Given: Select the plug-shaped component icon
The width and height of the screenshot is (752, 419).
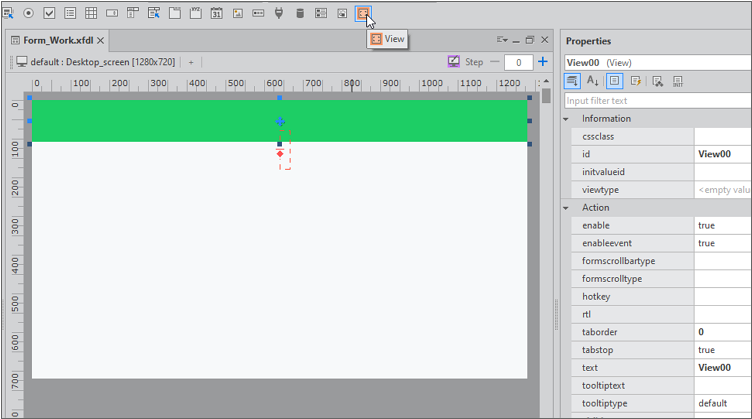Looking at the screenshot, I should tap(279, 14).
